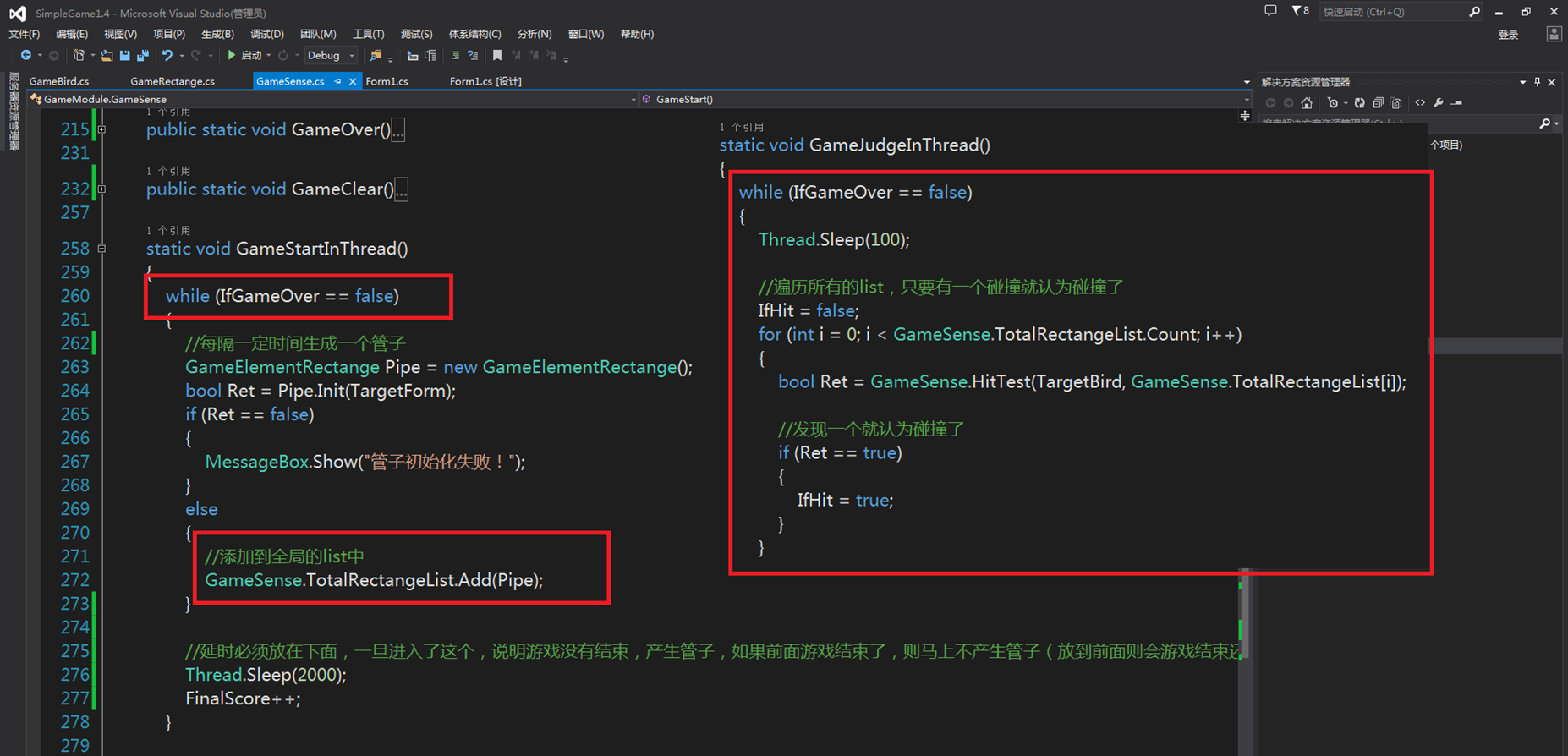Switch to the Form1.cs tab
Viewport: 1568px width, 756px height.
(387, 82)
